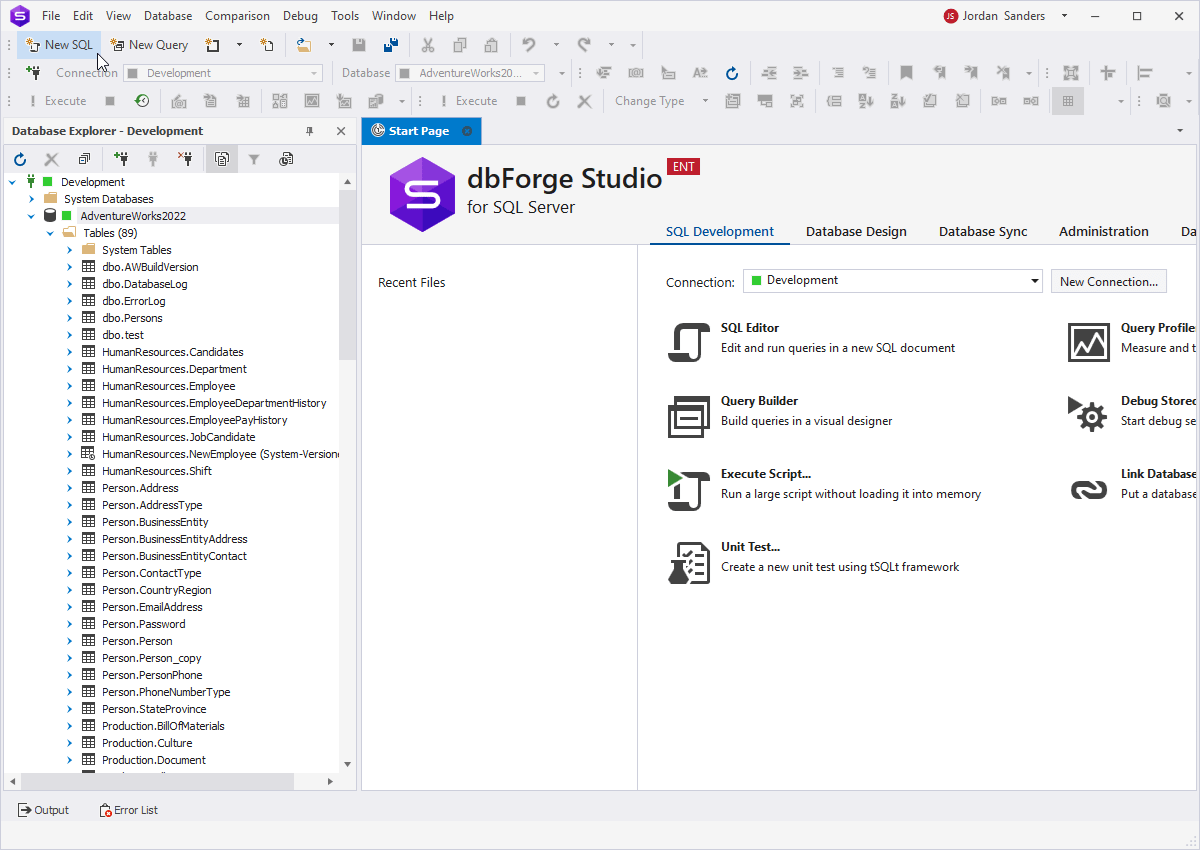Switch to the Database Design tab
The height and width of the screenshot is (850, 1200).
pos(856,231)
